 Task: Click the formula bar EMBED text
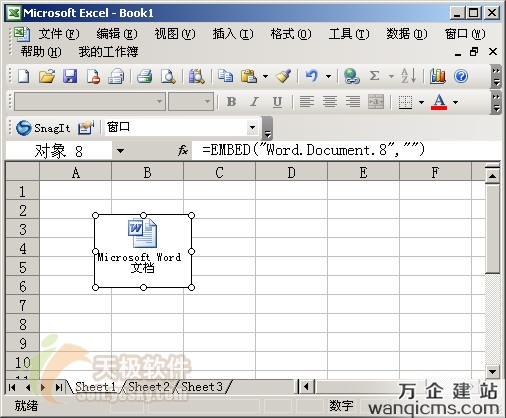pyautogui.click(x=313, y=150)
